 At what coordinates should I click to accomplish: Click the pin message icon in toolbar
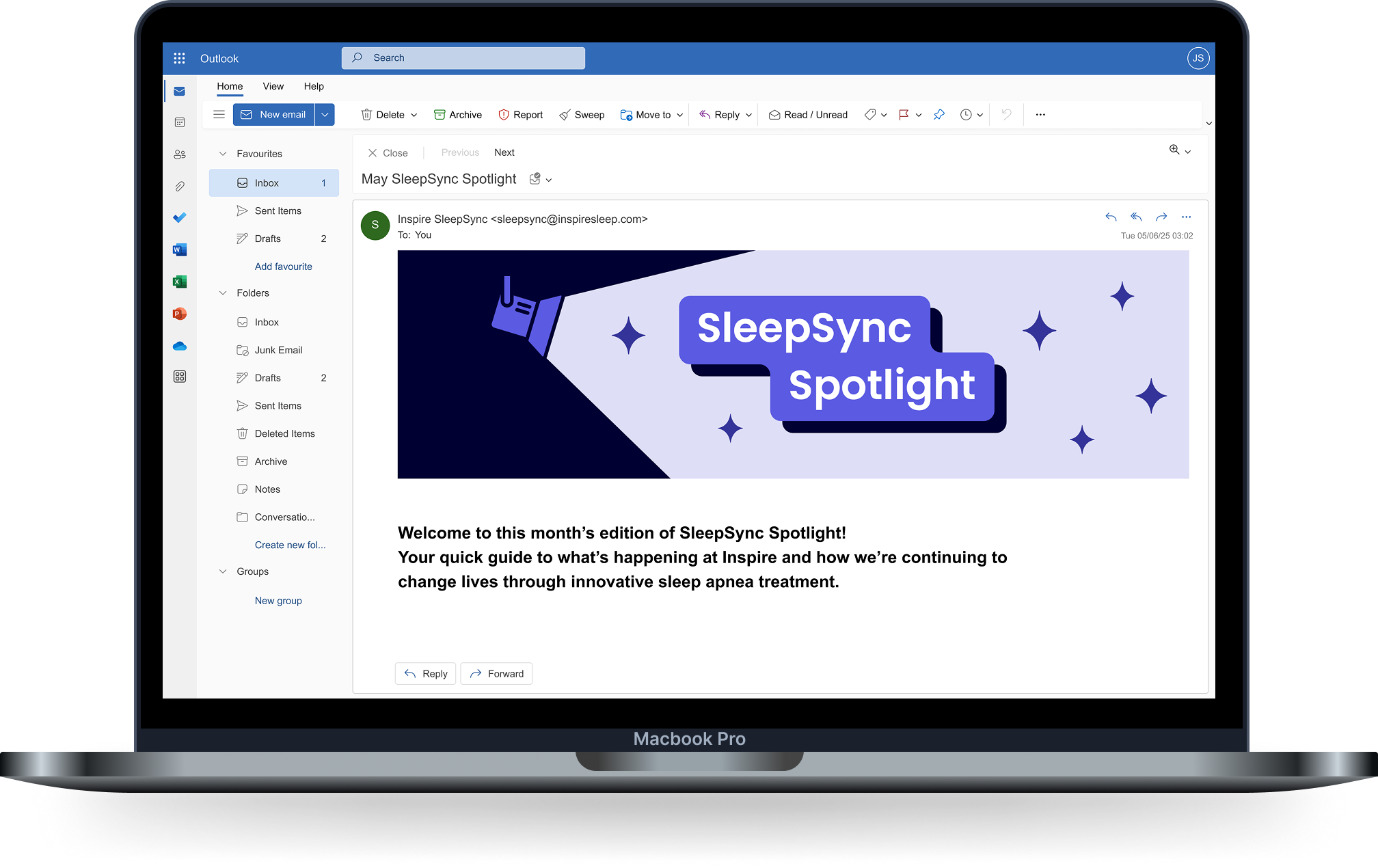tap(939, 115)
